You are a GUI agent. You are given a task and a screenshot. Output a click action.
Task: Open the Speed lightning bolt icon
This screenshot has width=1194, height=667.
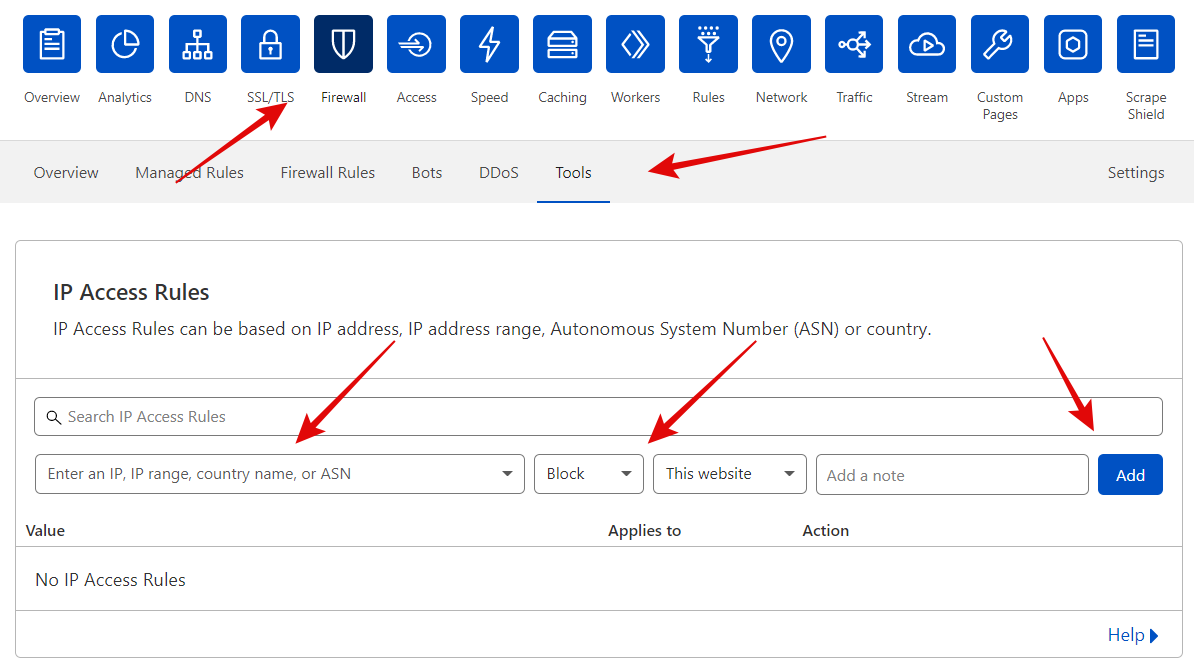point(490,44)
